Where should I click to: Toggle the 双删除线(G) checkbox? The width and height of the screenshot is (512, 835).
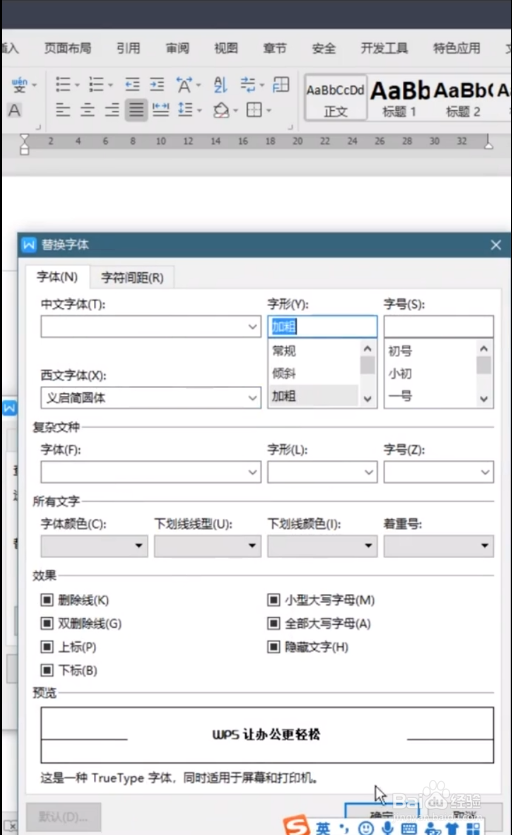click(x=47, y=623)
